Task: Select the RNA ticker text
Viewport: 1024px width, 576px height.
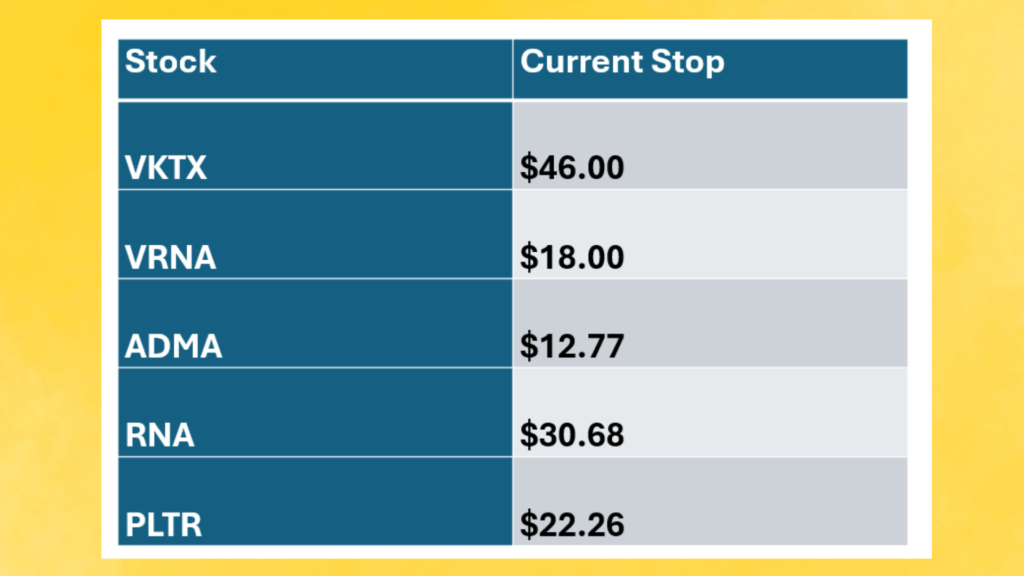Action: coord(159,436)
